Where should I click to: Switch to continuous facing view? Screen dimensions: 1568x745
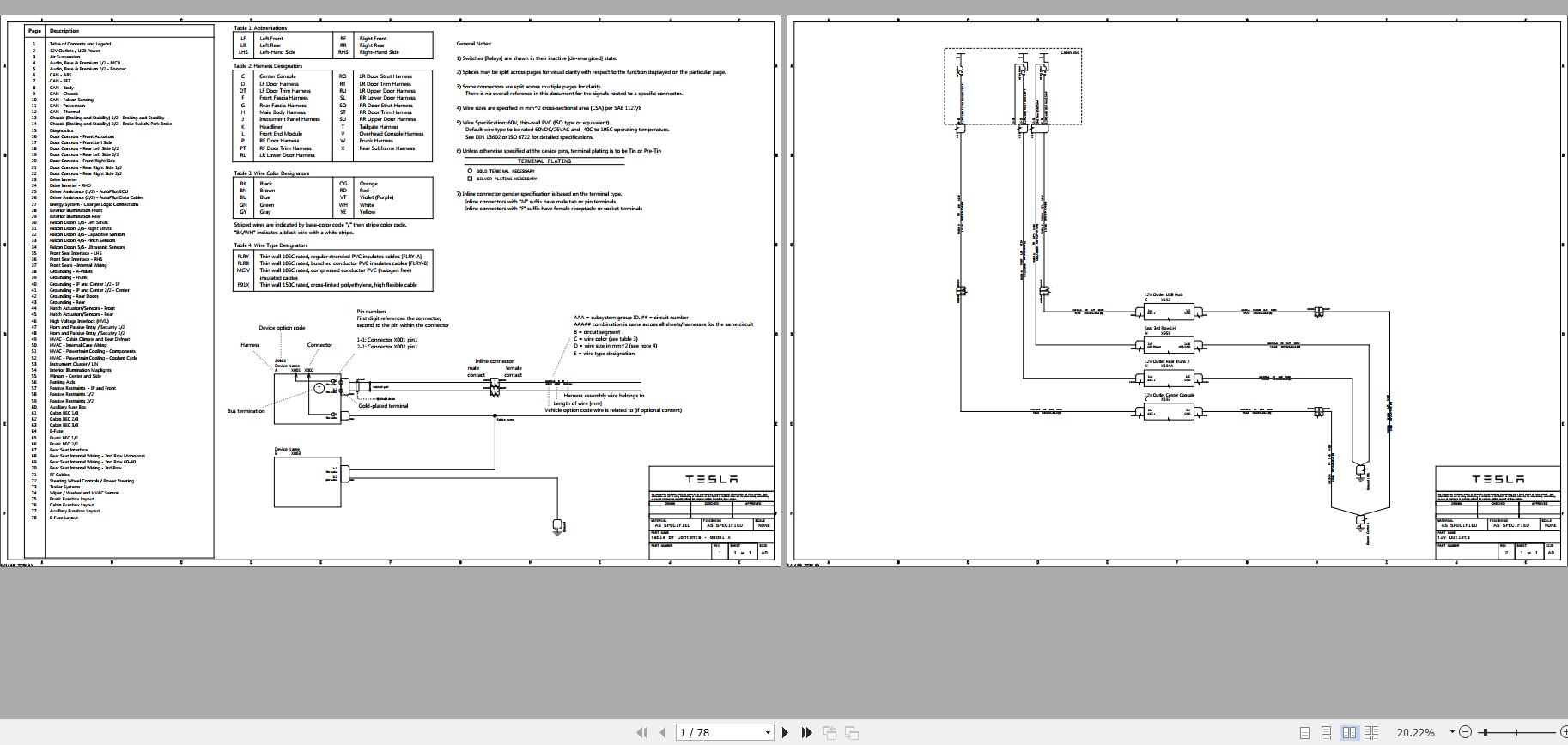click(x=1371, y=732)
